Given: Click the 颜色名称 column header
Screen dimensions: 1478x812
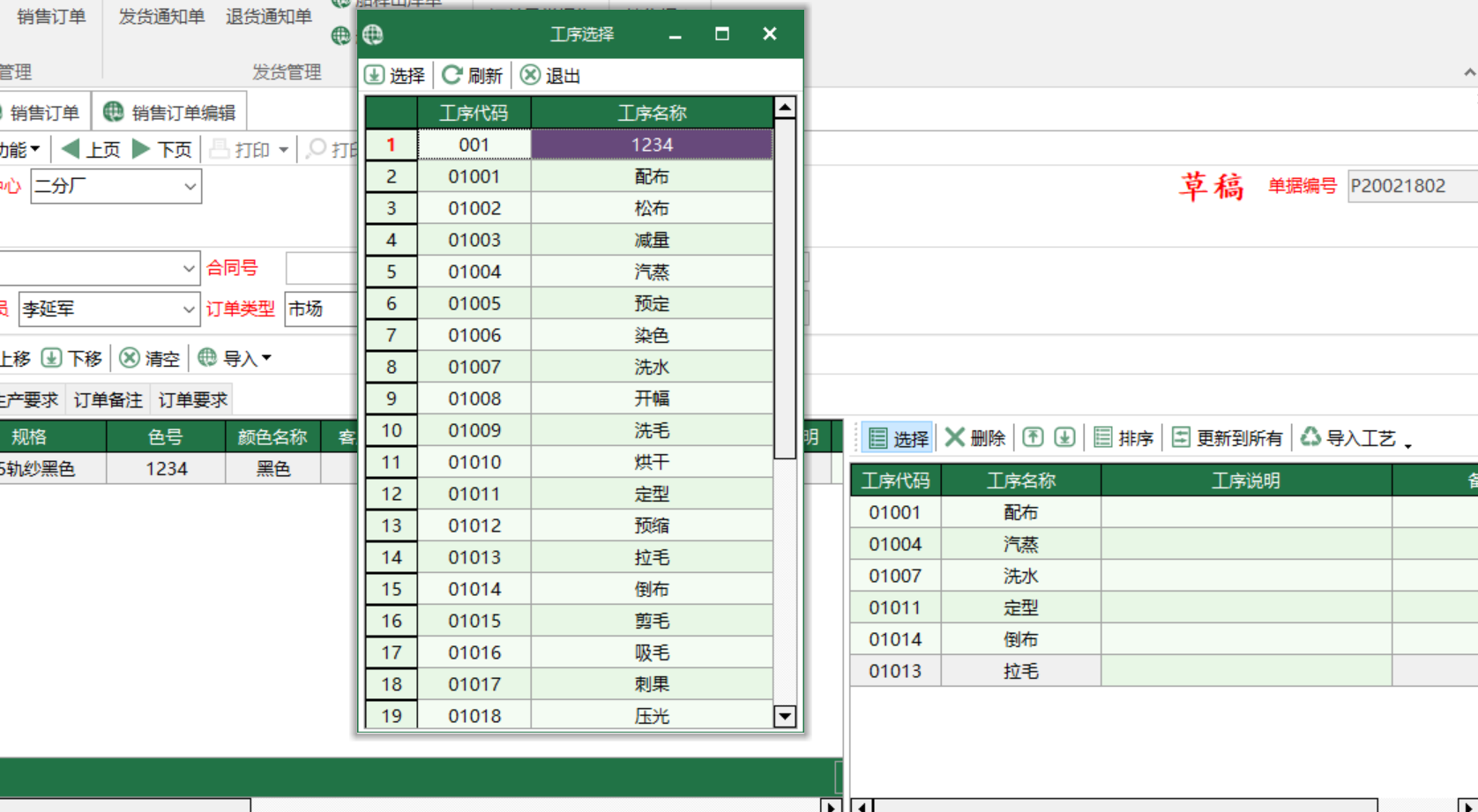Looking at the screenshot, I should (272, 436).
